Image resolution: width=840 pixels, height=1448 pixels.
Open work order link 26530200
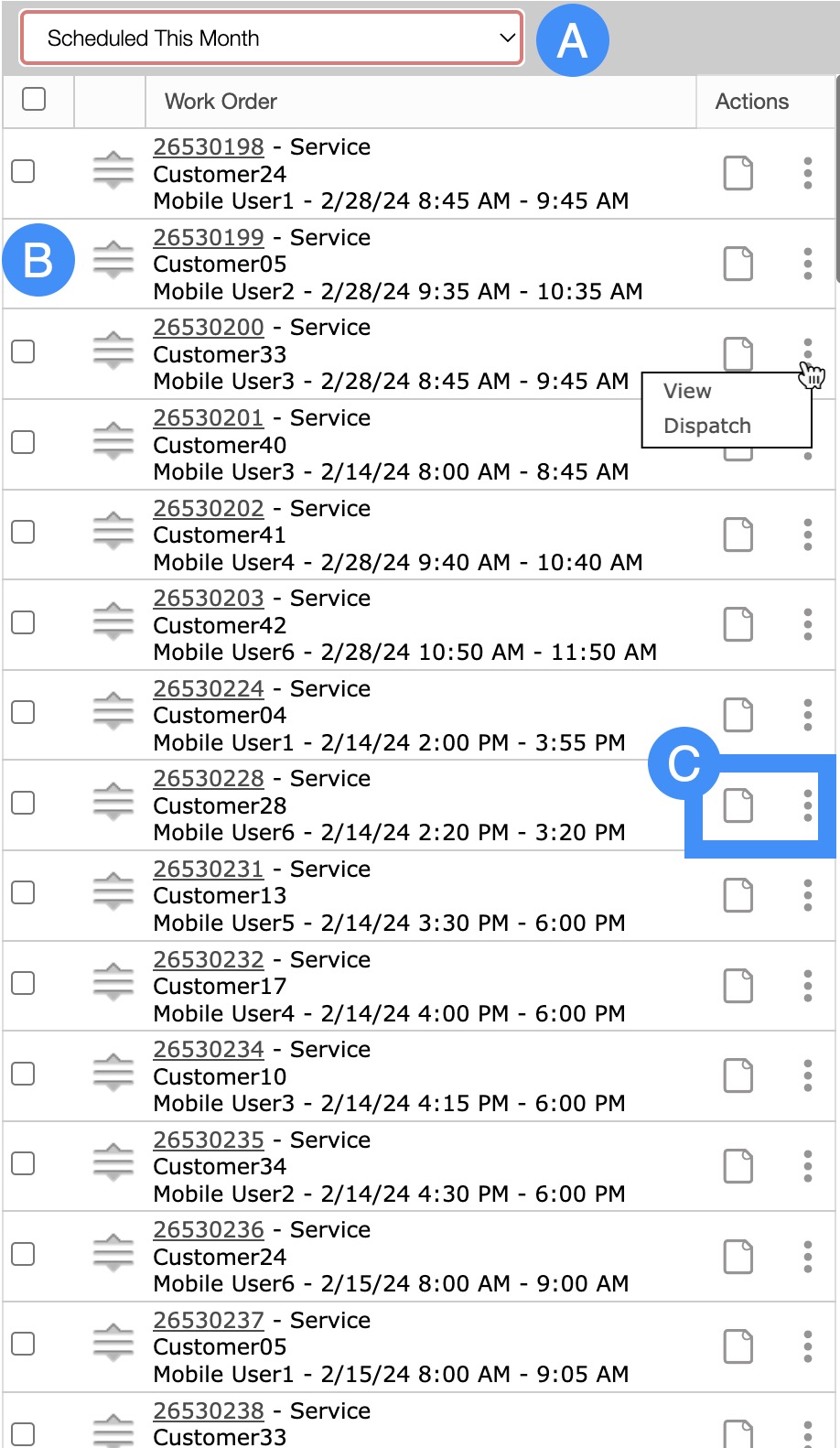(x=209, y=328)
